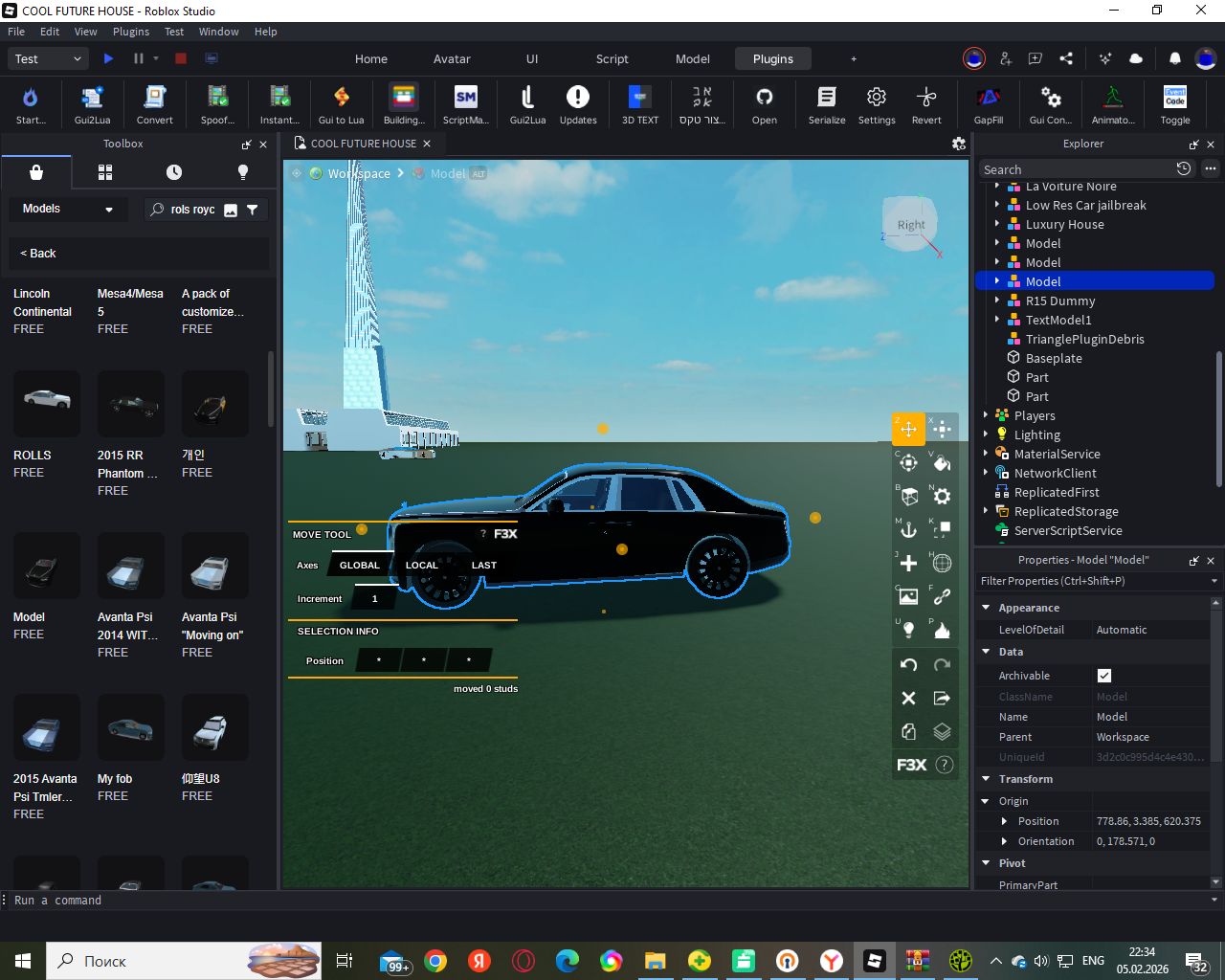The image size is (1225, 980).
Task: Open the Toolbox Recent clock tab
Action: click(x=173, y=172)
